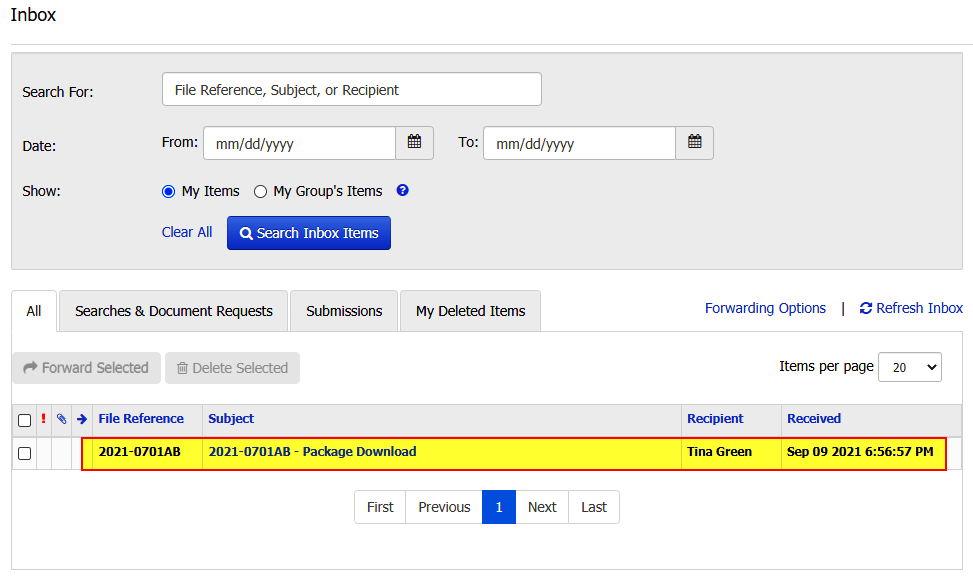Click the Forwarding Options link

(765, 308)
